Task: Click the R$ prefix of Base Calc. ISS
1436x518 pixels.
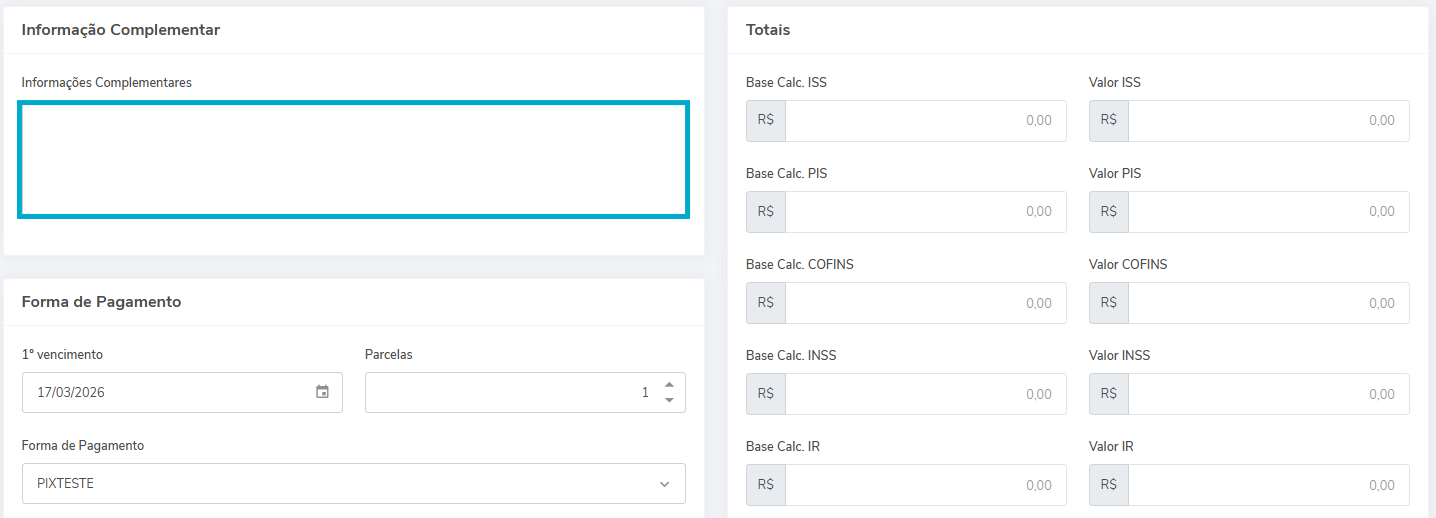Action: pos(766,121)
